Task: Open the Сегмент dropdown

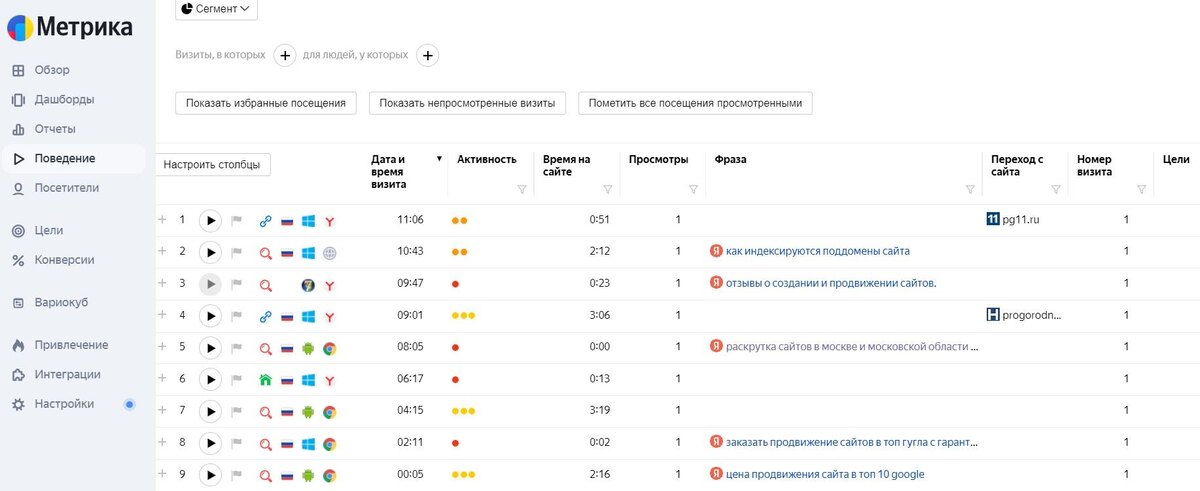Action: coord(216,9)
